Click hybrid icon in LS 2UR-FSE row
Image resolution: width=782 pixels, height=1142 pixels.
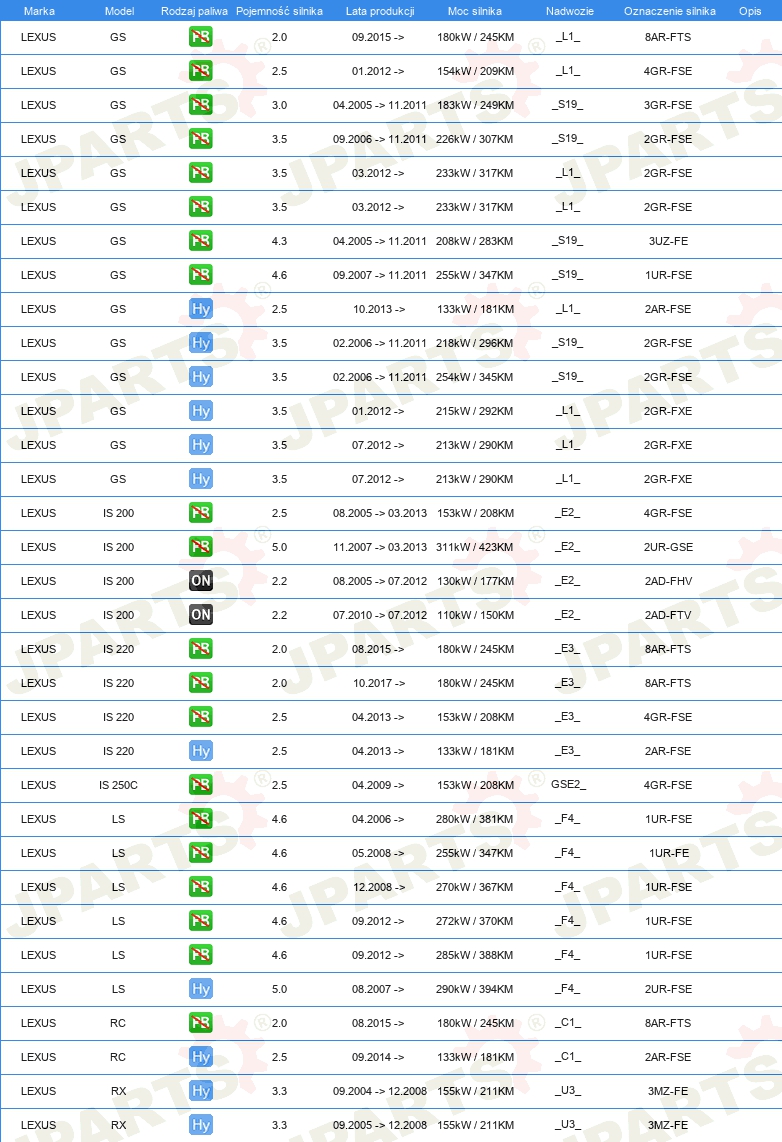click(x=200, y=988)
